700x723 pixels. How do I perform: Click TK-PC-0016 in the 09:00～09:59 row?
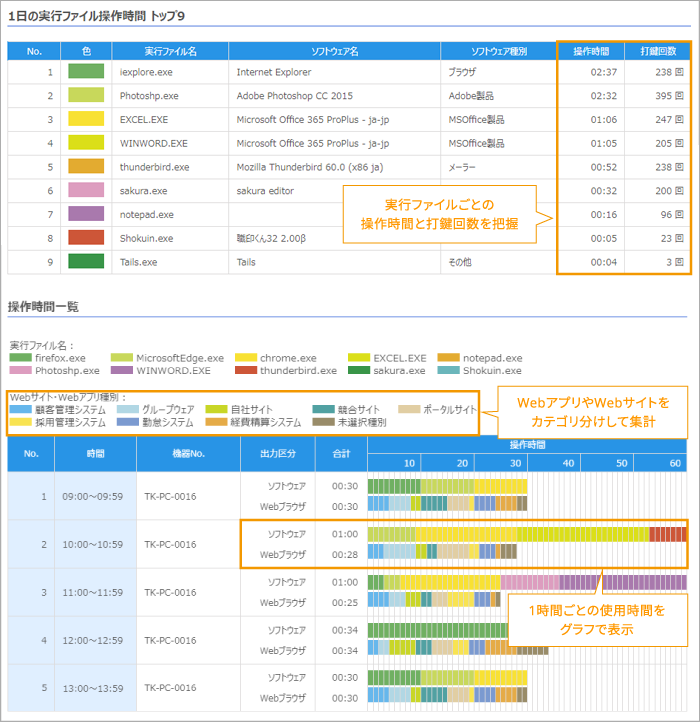(170, 497)
